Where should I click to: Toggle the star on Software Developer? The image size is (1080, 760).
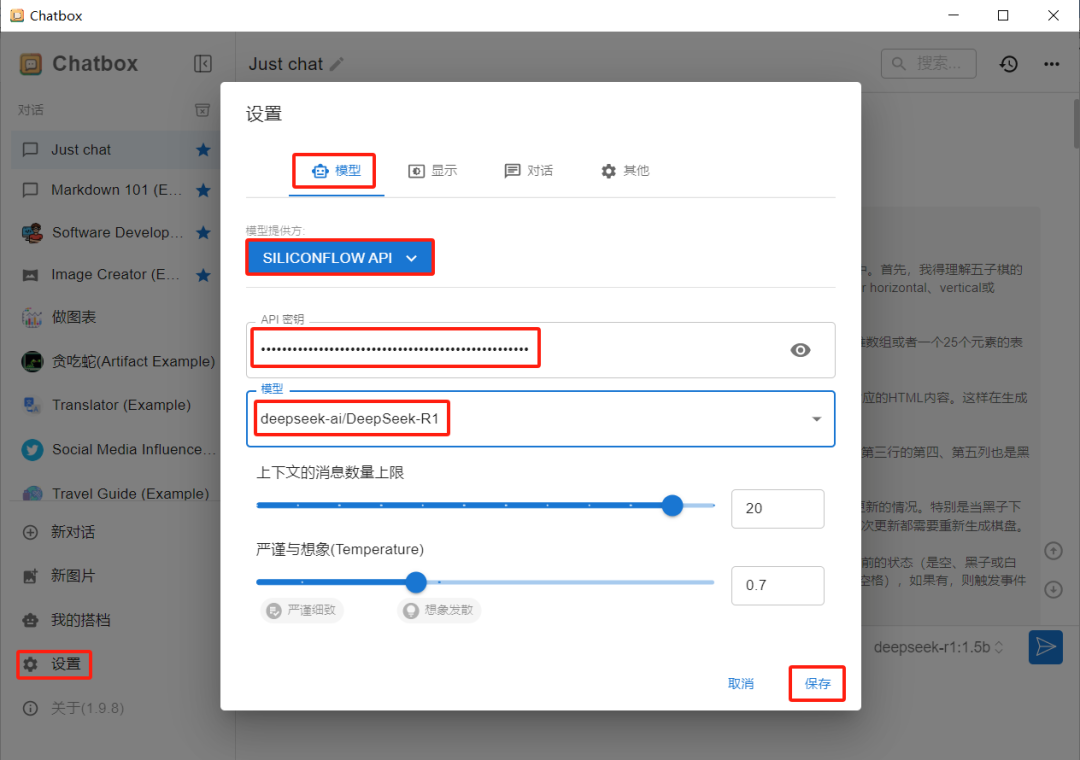[203, 233]
